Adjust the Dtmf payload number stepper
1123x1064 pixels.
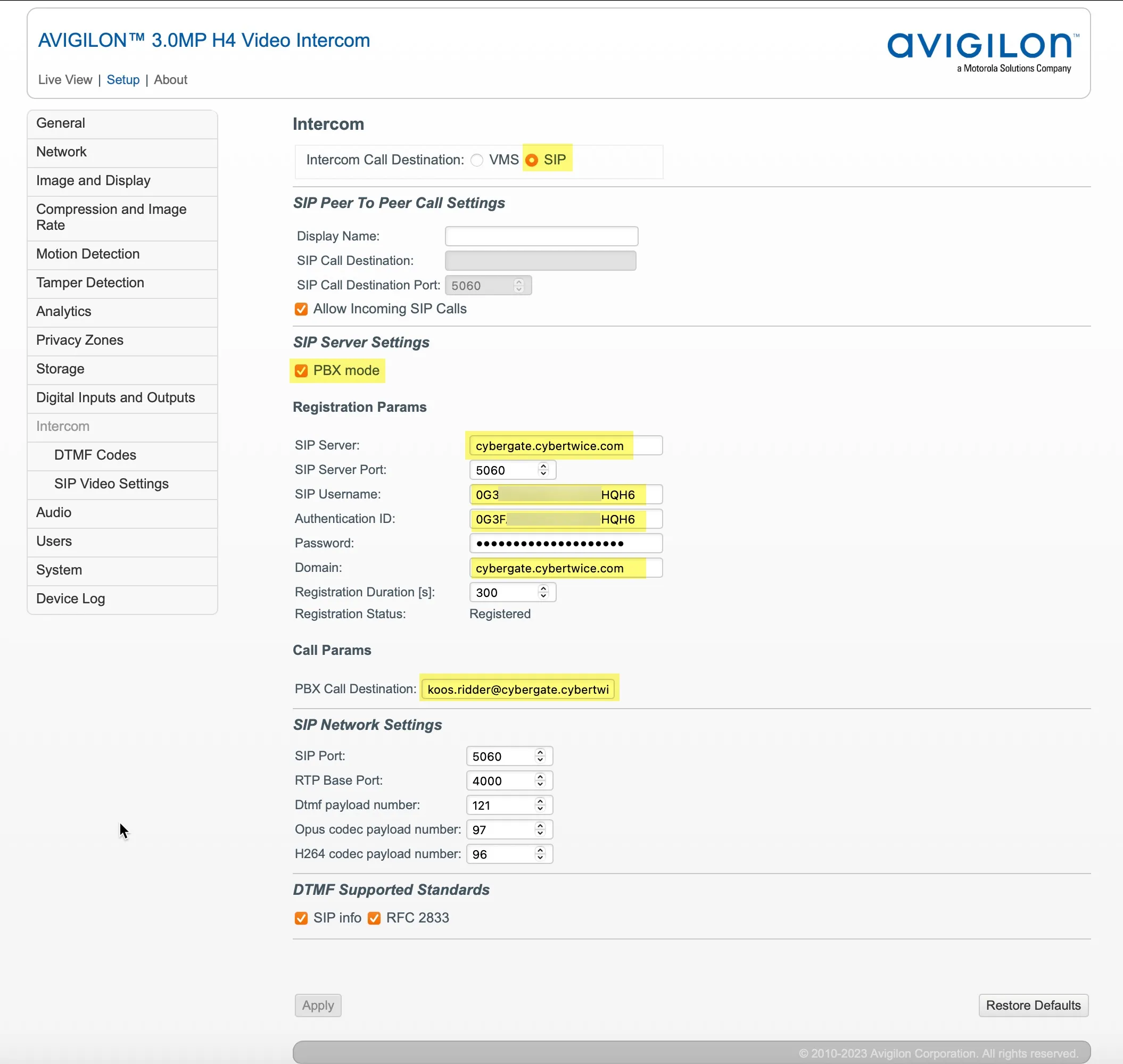[540, 805]
